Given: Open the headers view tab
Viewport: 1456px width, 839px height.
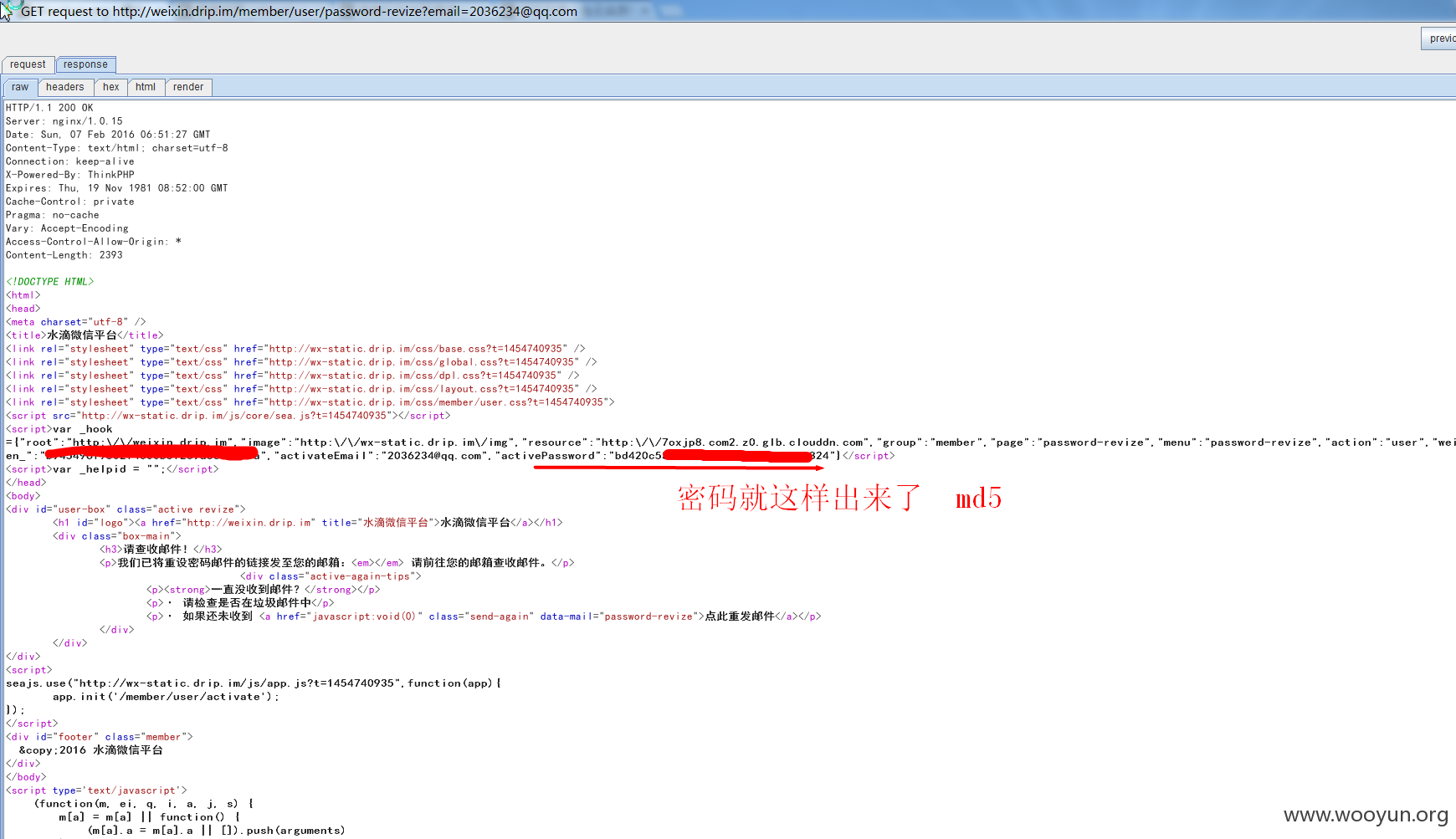Looking at the screenshot, I should point(65,87).
